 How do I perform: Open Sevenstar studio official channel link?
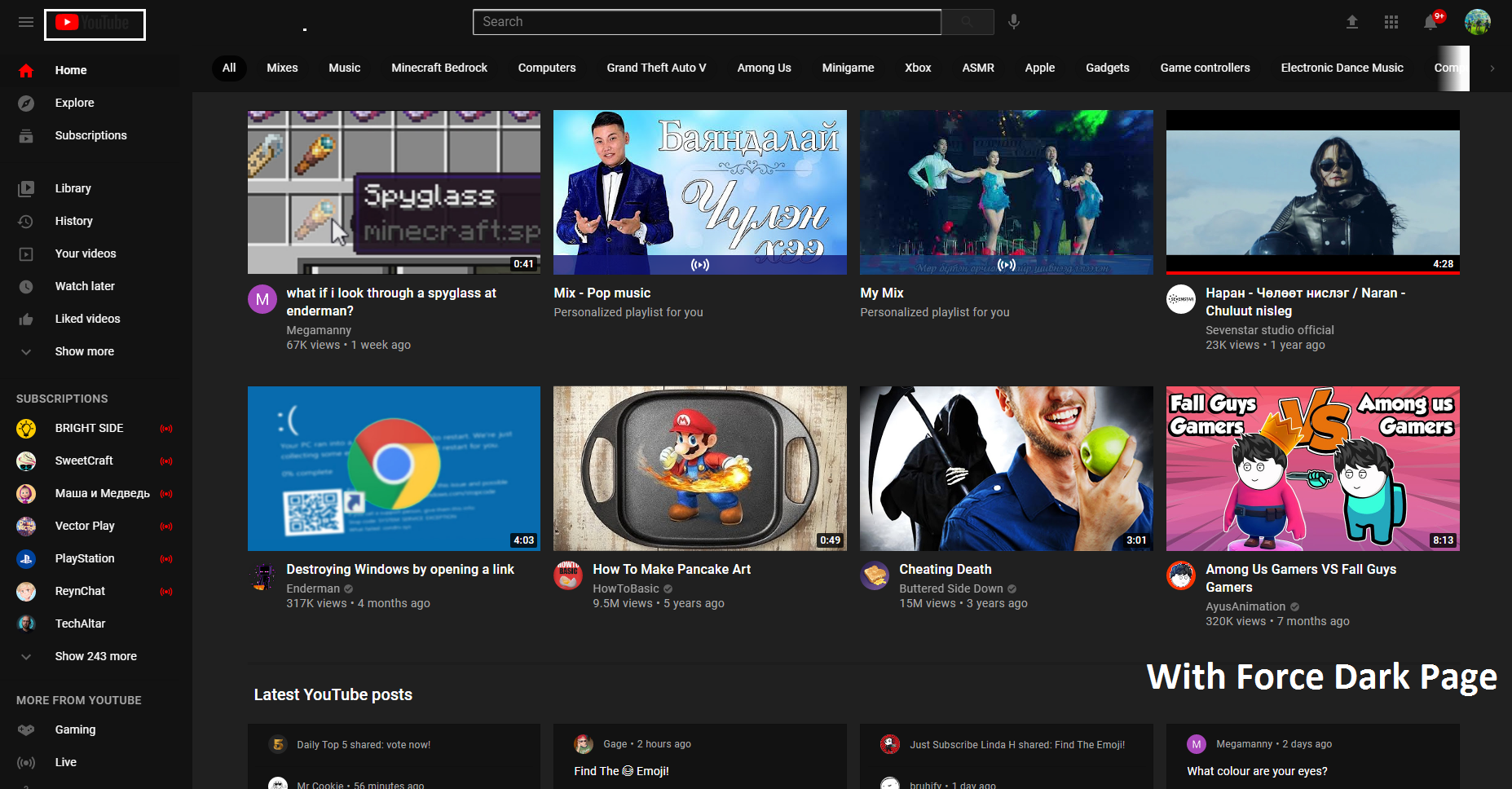coord(1270,330)
